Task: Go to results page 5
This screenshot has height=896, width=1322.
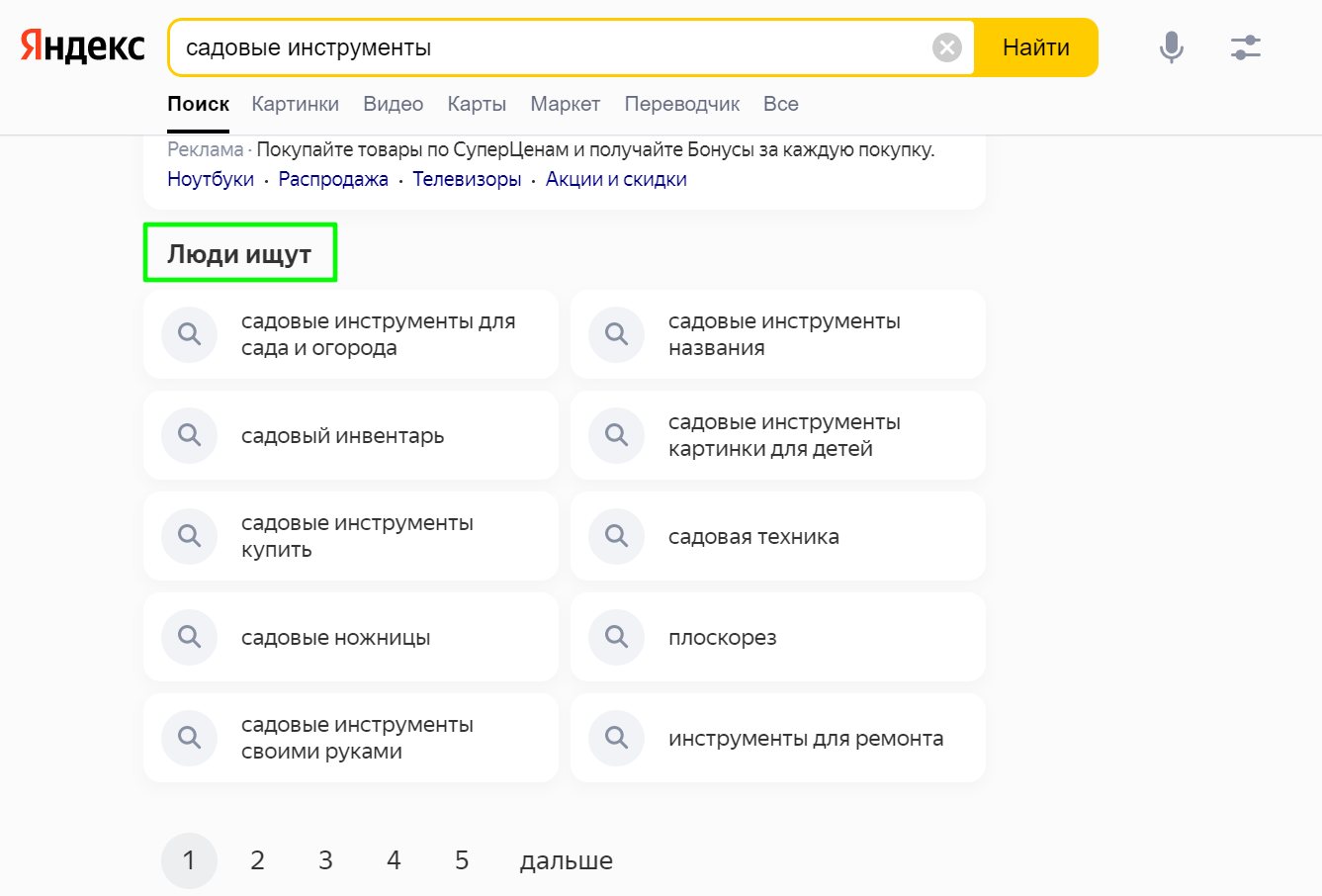Action: point(462,860)
